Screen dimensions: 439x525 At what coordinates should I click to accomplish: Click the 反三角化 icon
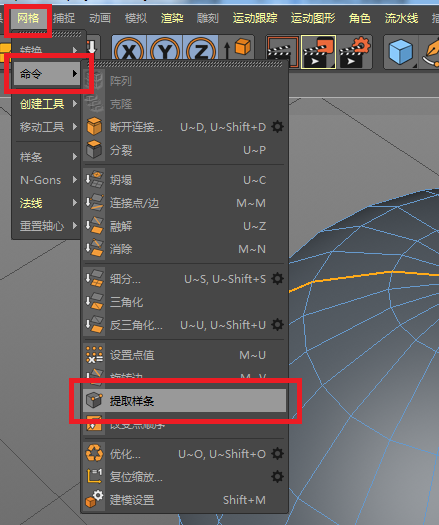[x=94, y=324]
